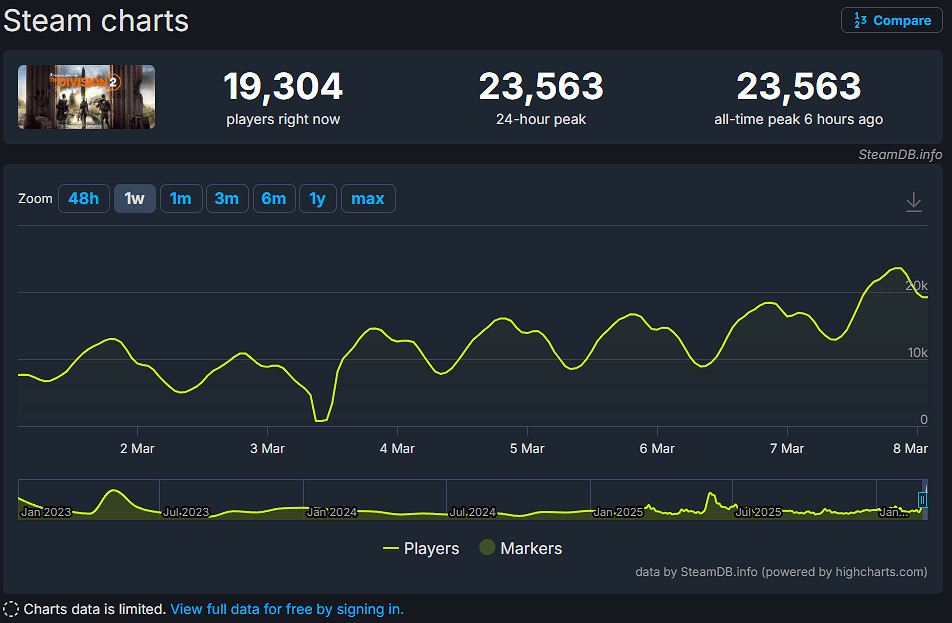Toggle the Markers legend label
This screenshot has width=952, height=623.
(531, 548)
